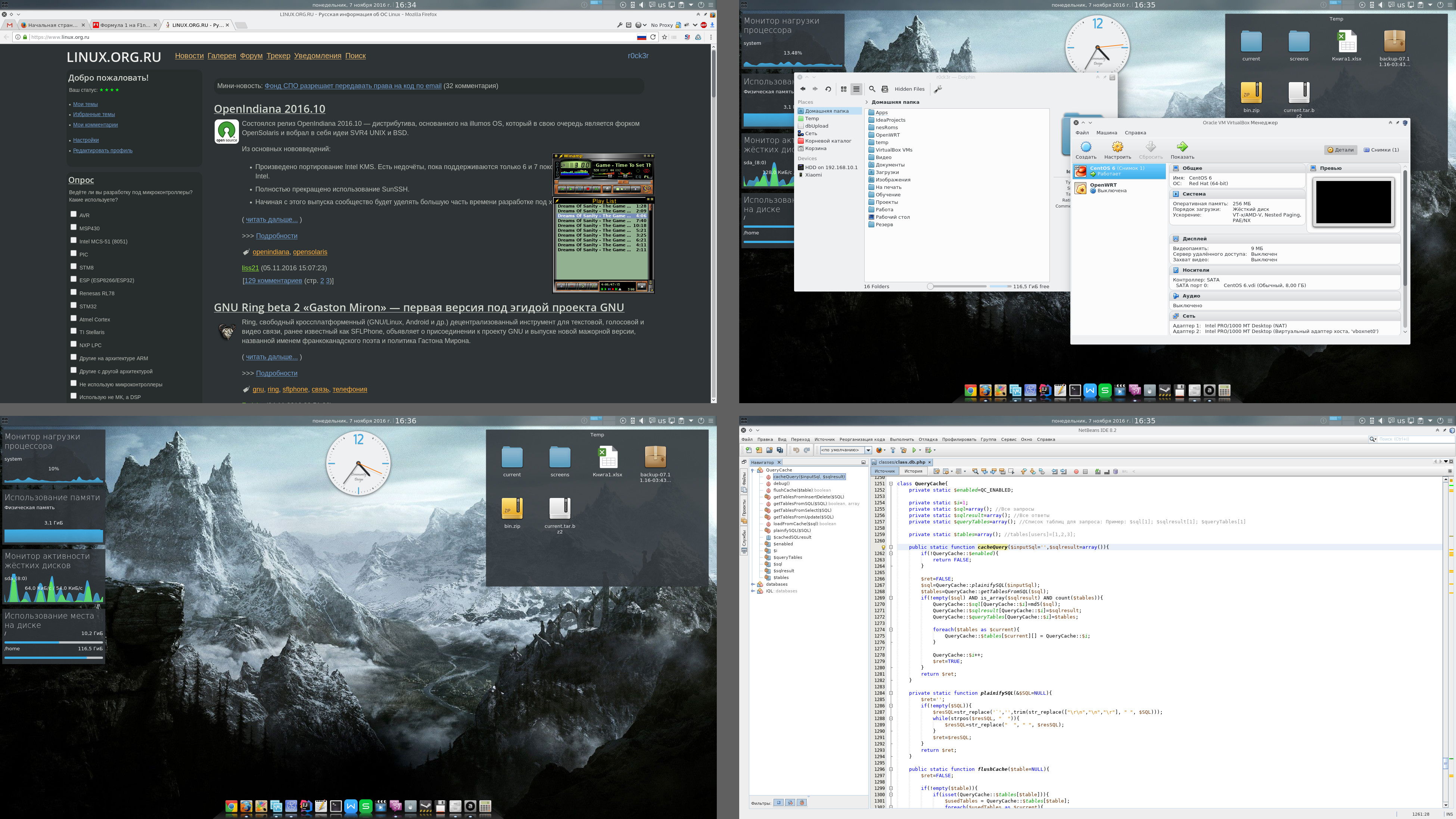This screenshot has width=1456, height=819.
Task: Collapse QueryCache node in NetBeans navigator
Action: [753, 470]
